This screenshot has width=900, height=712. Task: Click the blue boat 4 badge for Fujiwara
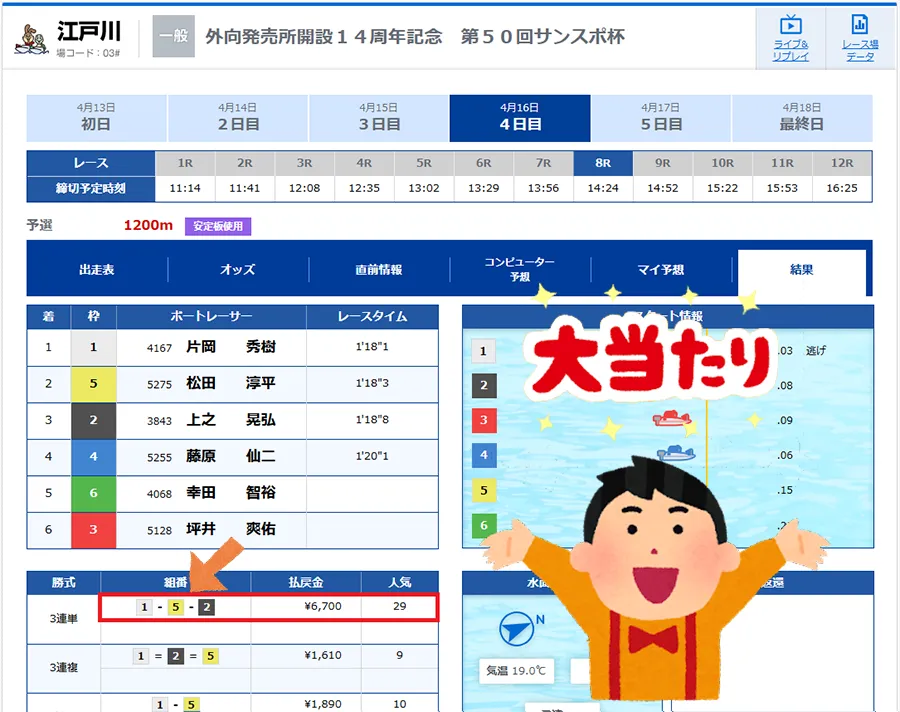(94, 457)
